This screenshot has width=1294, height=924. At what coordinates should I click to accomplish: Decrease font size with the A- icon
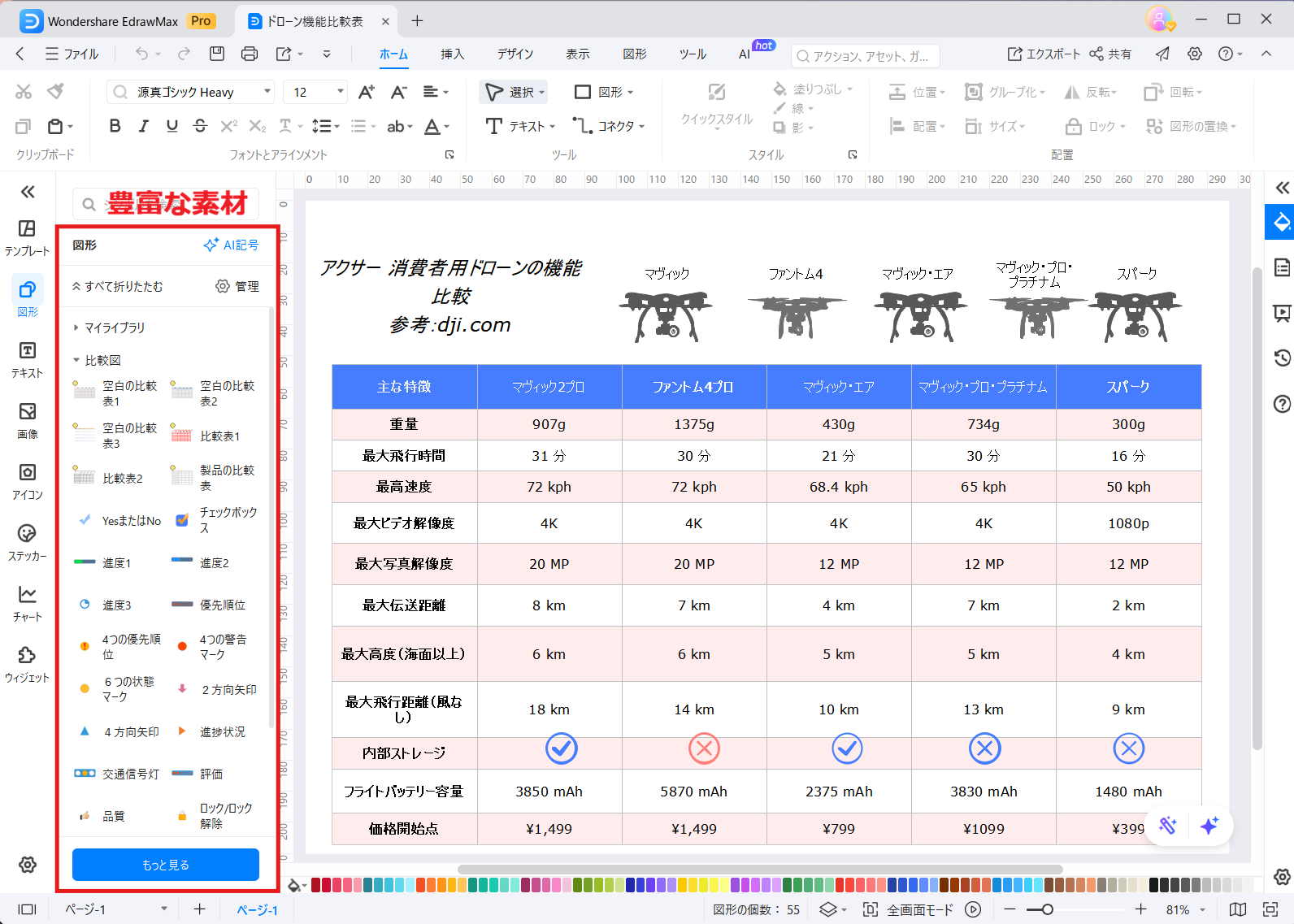point(398,92)
